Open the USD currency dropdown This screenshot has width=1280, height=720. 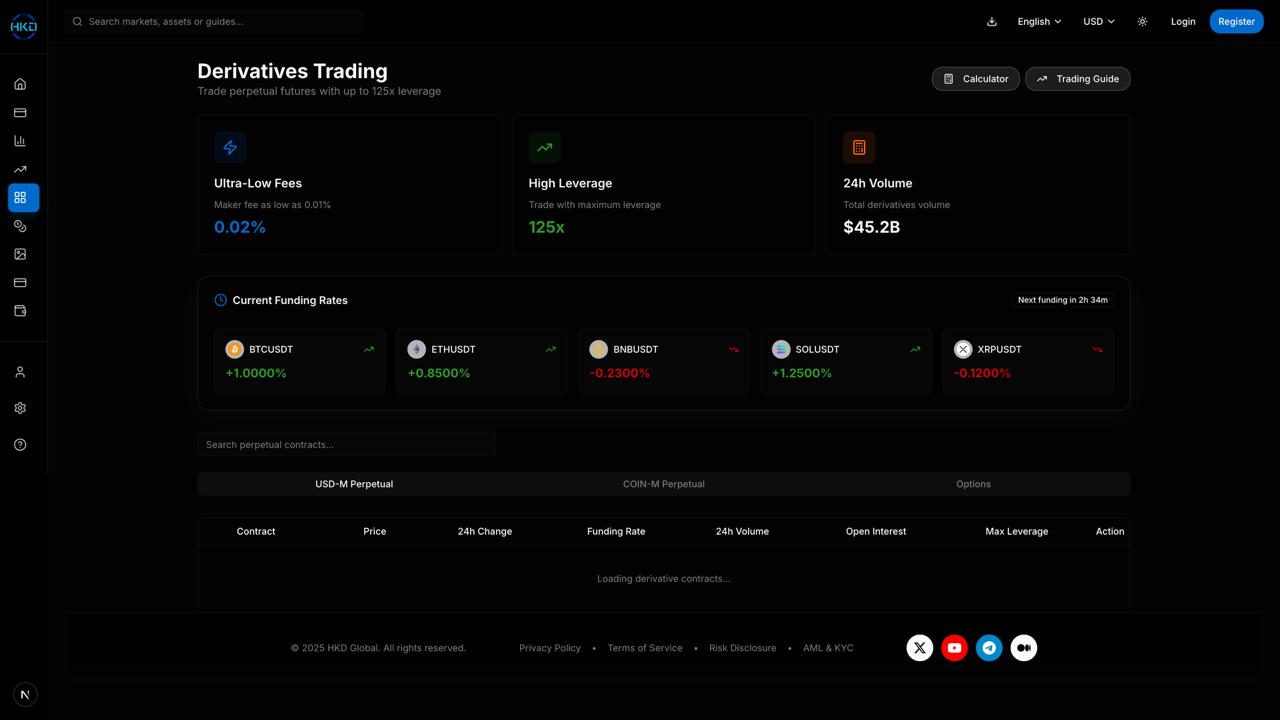tap(1098, 21)
